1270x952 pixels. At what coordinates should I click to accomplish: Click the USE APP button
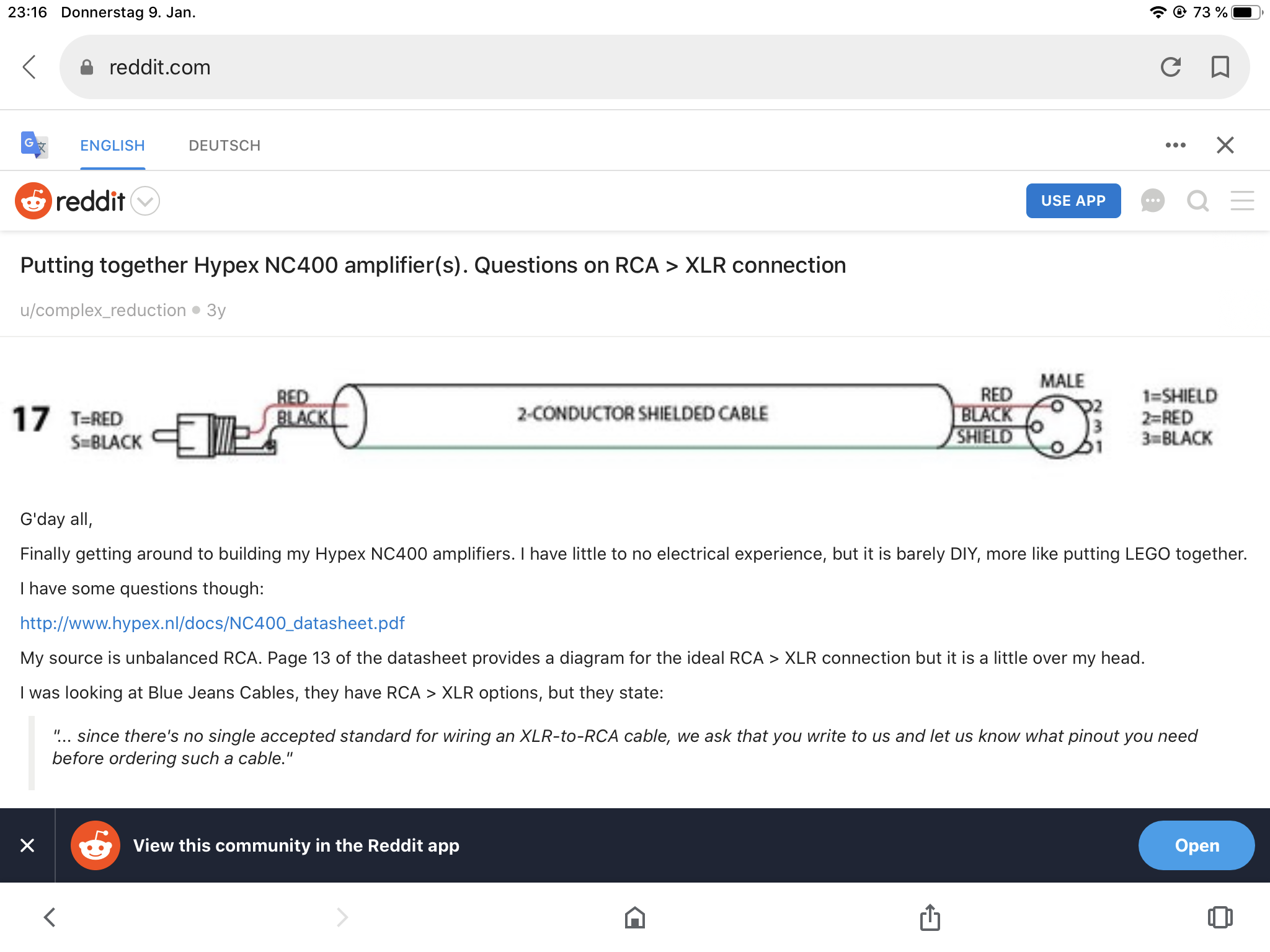point(1073,201)
